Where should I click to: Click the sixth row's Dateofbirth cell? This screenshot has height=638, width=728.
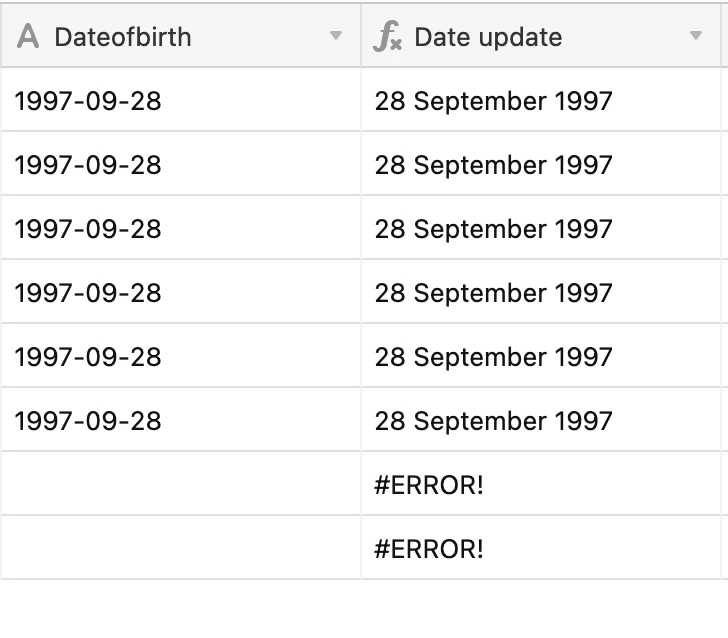pos(88,421)
